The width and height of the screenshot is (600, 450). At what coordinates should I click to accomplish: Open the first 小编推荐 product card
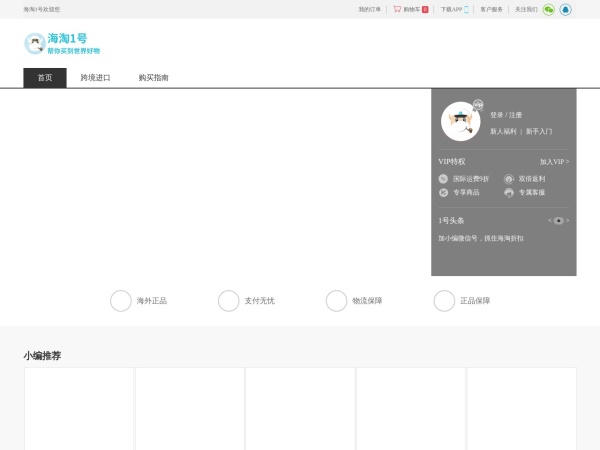tap(79, 409)
